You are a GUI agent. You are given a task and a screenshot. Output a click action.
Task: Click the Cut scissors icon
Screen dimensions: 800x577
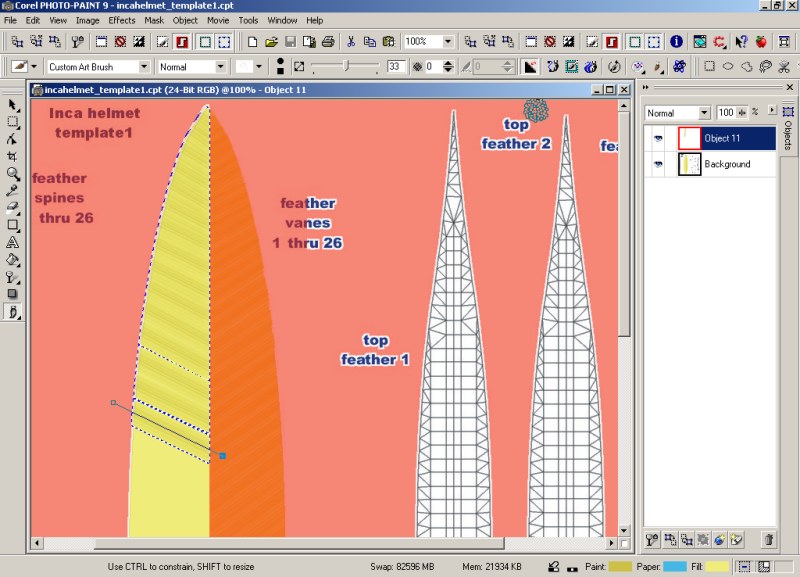[x=351, y=42]
